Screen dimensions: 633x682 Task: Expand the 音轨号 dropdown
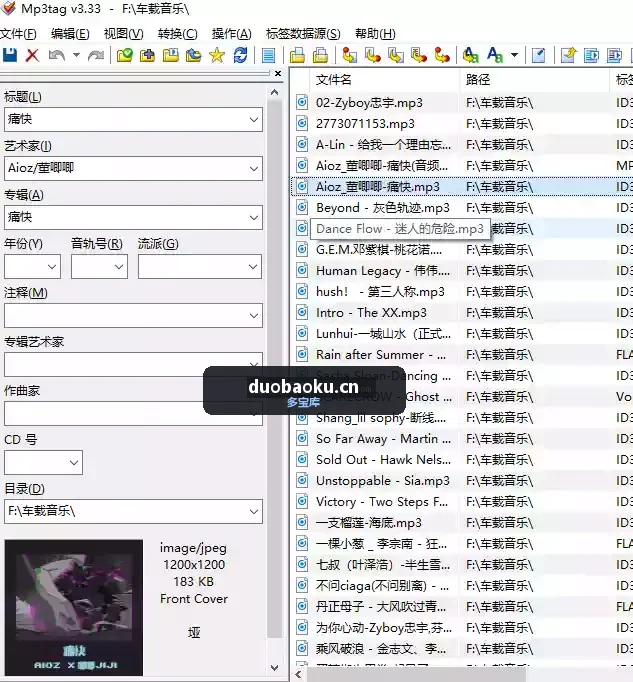tap(119, 267)
